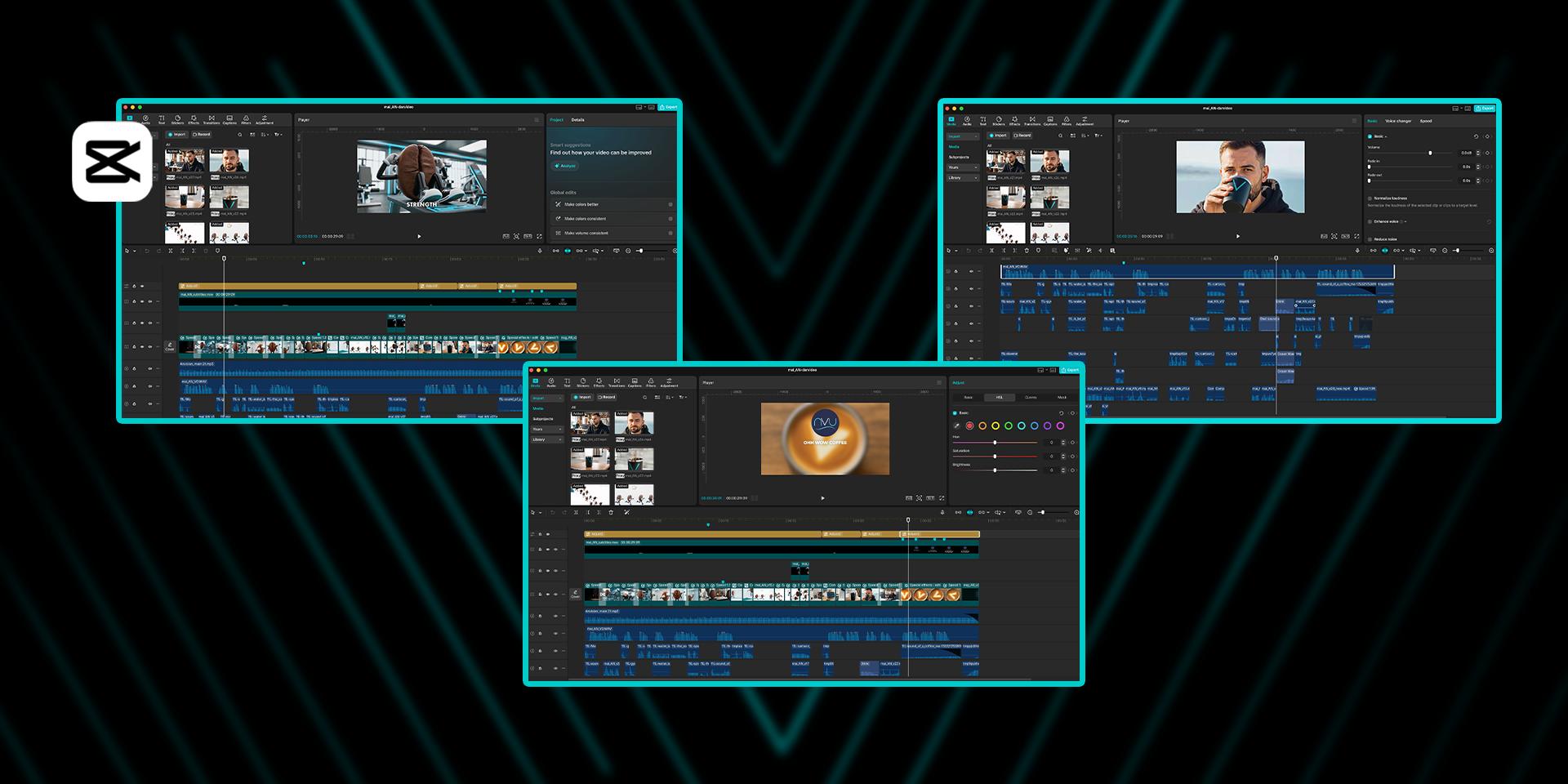
Task: Toggle the Make colors better option
Action: [670, 205]
